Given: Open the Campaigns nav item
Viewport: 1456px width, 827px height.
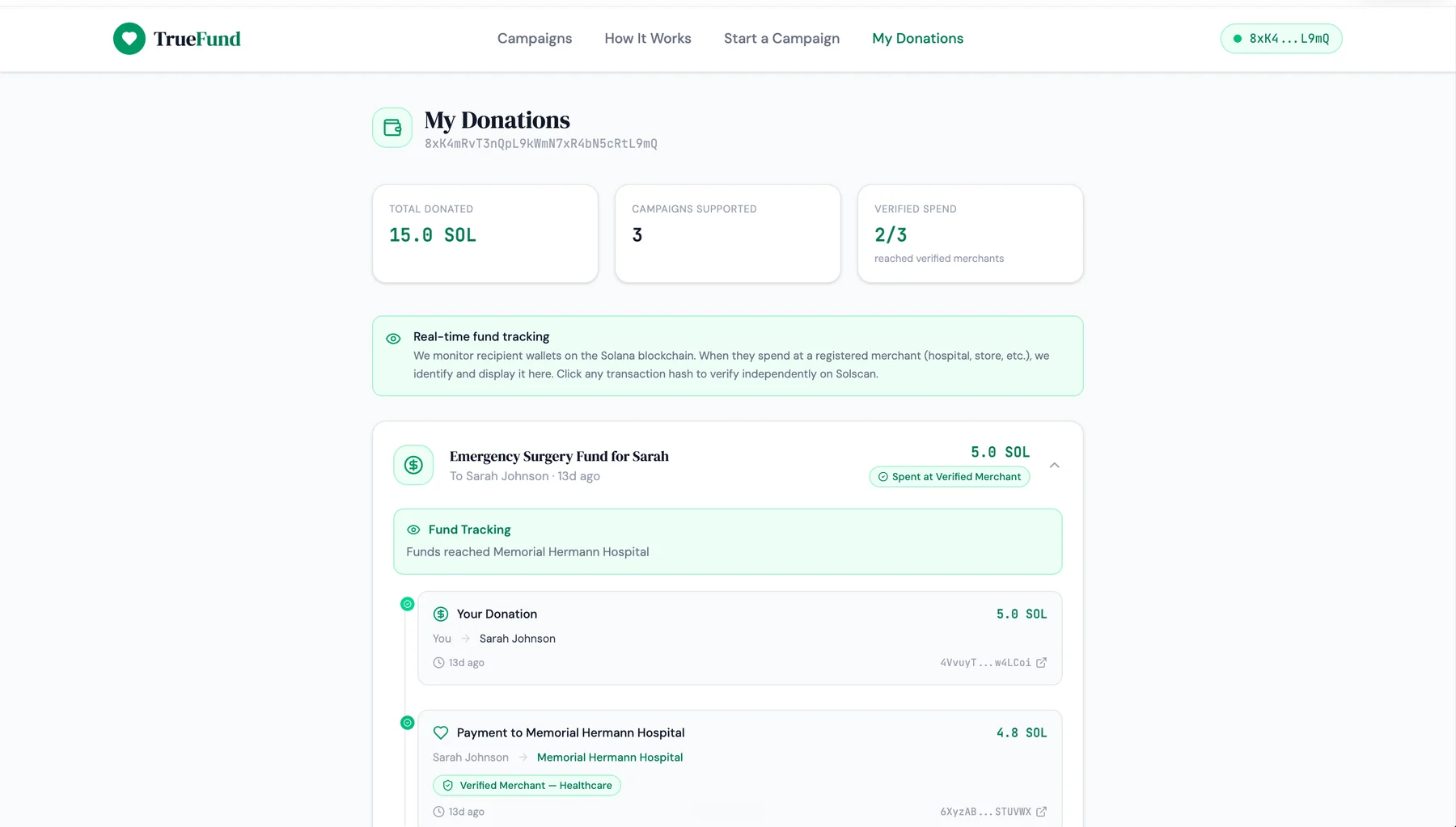Looking at the screenshot, I should click(535, 39).
